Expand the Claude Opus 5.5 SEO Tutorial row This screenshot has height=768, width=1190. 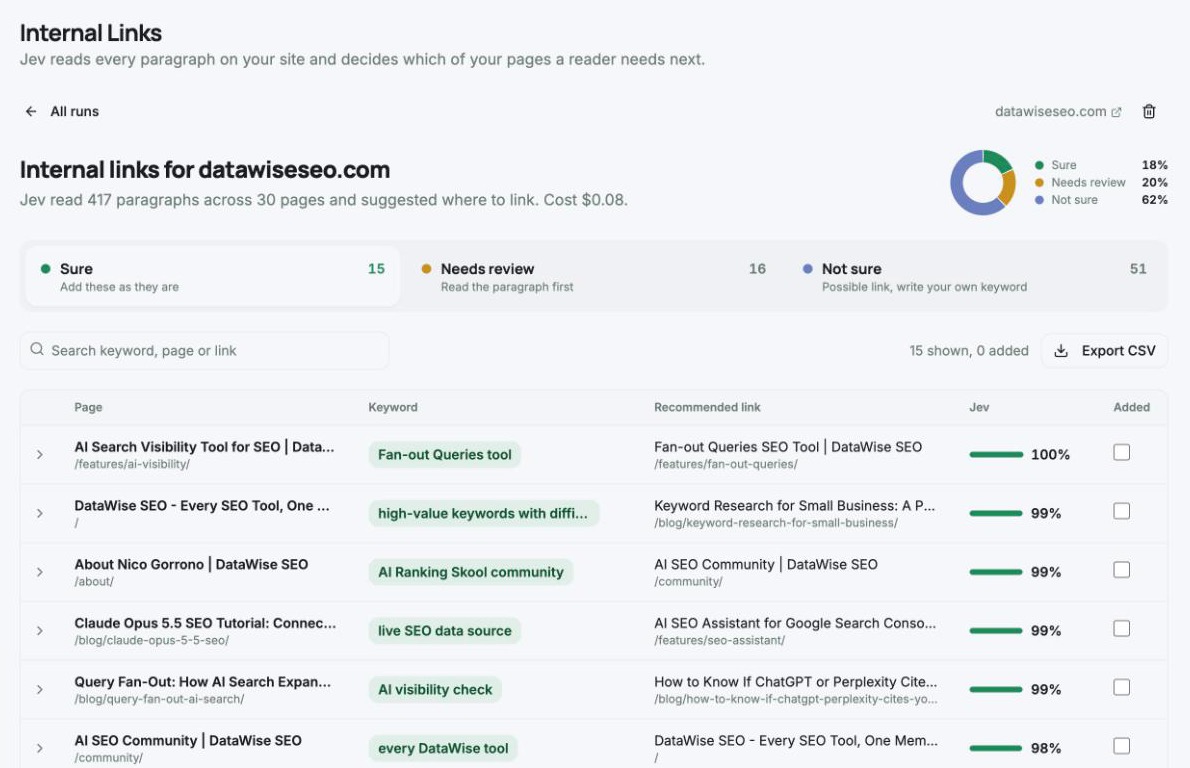click(39, 631)
